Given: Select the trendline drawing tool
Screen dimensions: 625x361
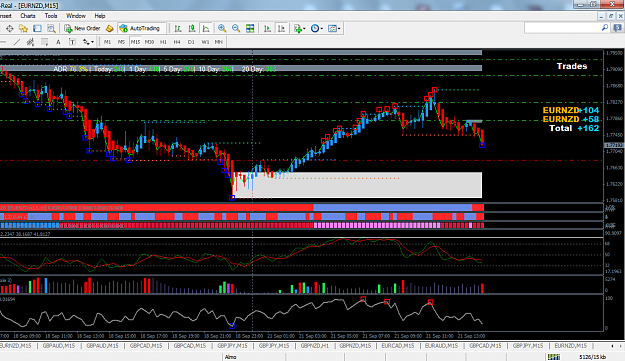Looking at the screenshot, I should pos(17,42).
